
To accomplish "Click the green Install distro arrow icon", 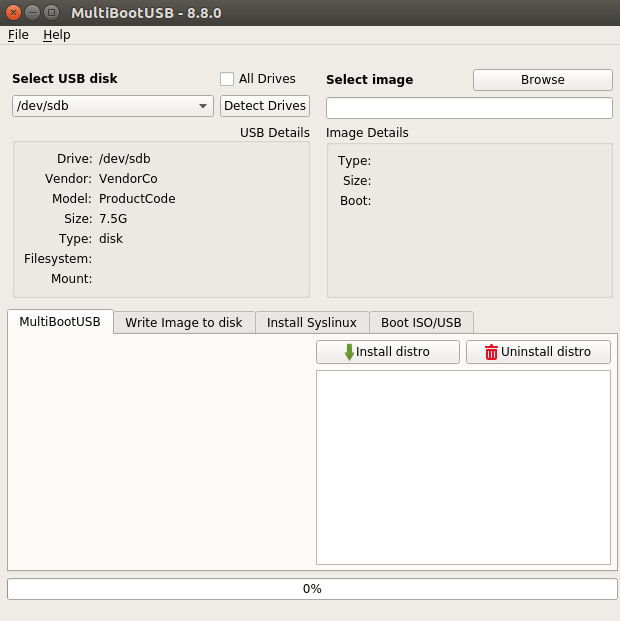I will 349,352.
